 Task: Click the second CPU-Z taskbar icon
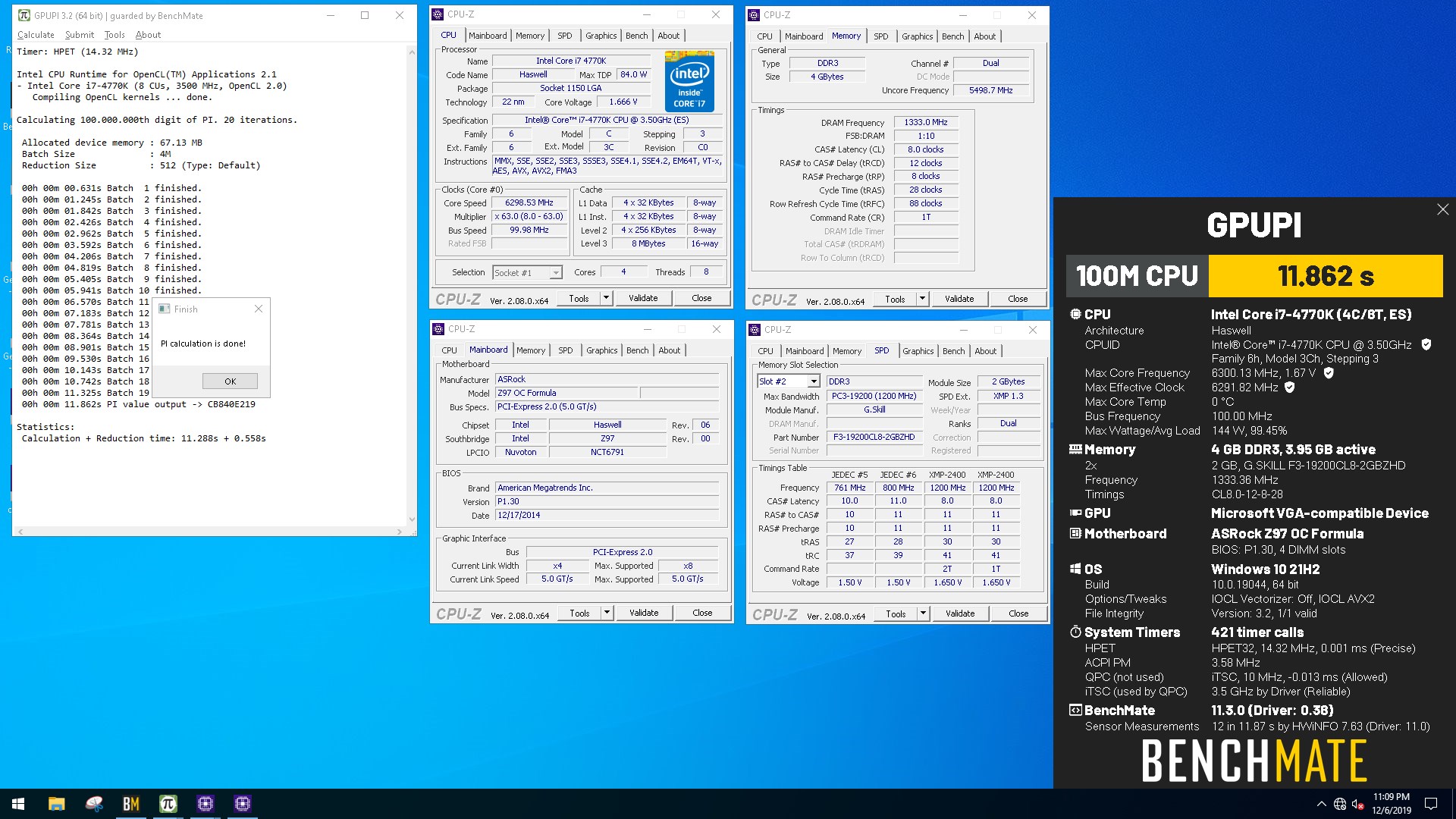tap(243, 804)
